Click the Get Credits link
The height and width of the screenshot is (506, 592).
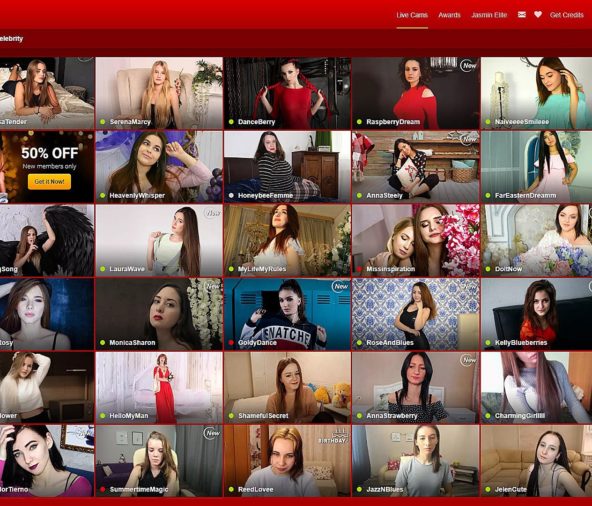[567, 15]
